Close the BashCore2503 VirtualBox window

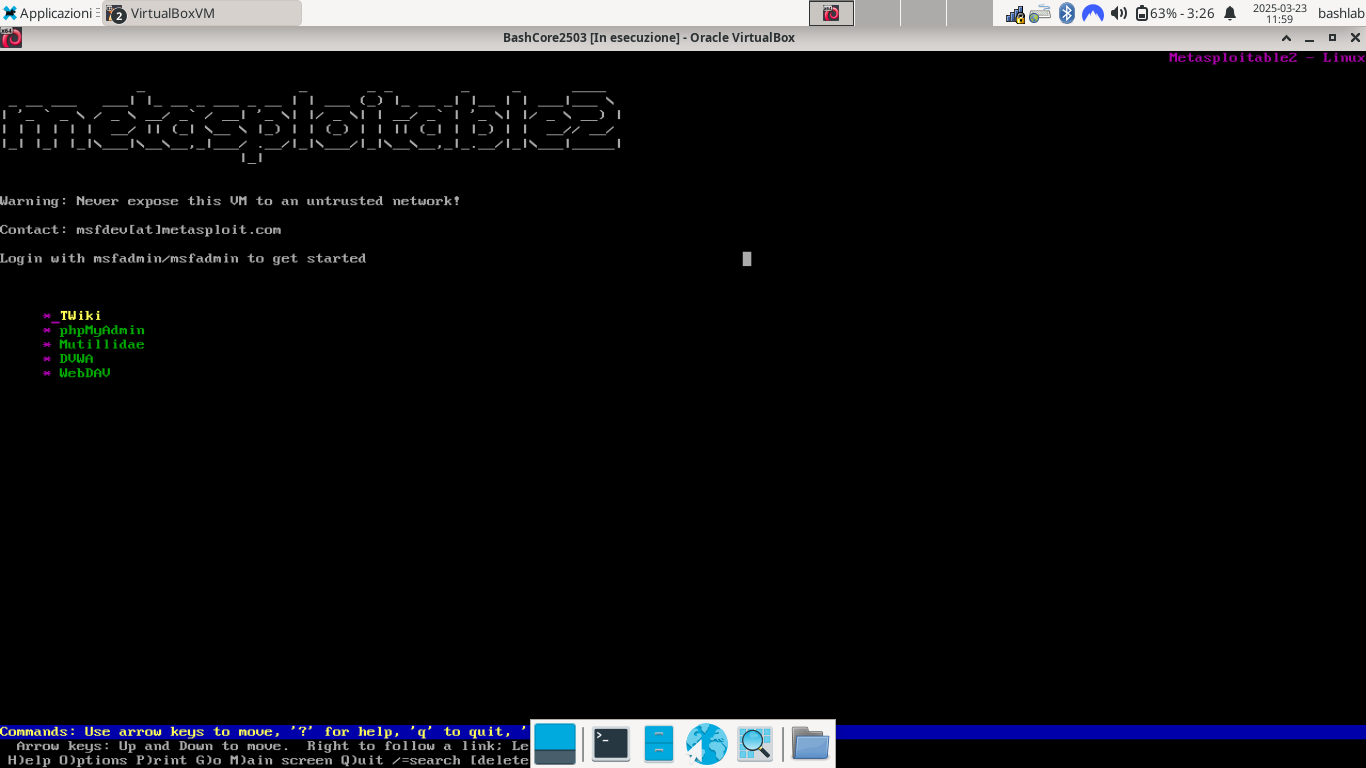pos(1354,38)
